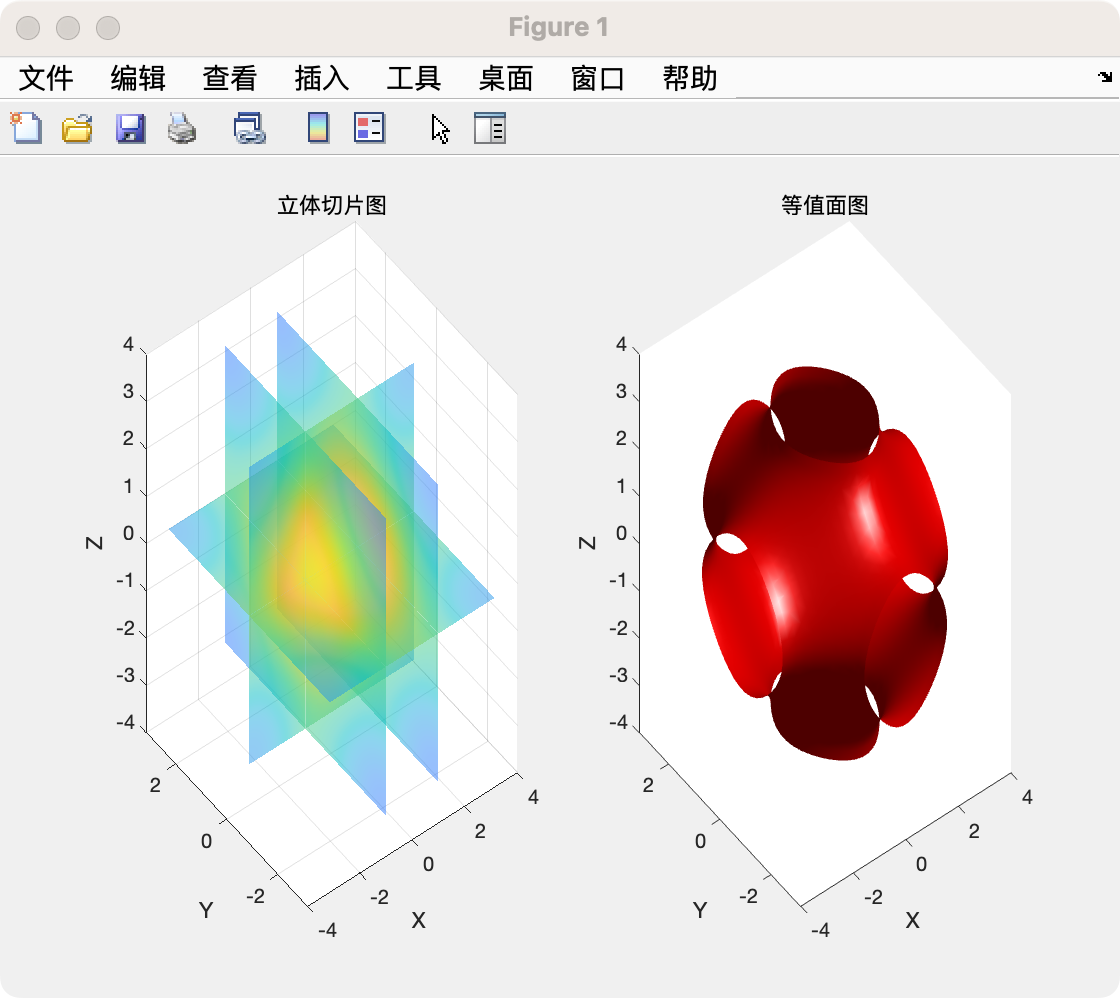This screenshot has height=998, width=1120.
Task: Open the 编辑 menu
Action: (138, 78)
